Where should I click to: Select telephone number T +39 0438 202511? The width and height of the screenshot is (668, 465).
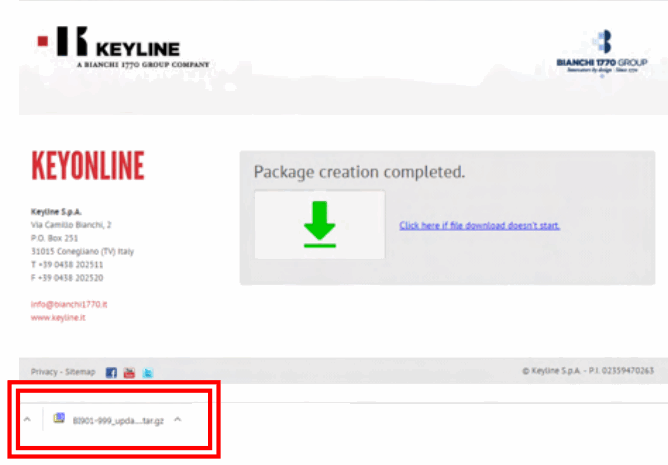pos(67,264)
